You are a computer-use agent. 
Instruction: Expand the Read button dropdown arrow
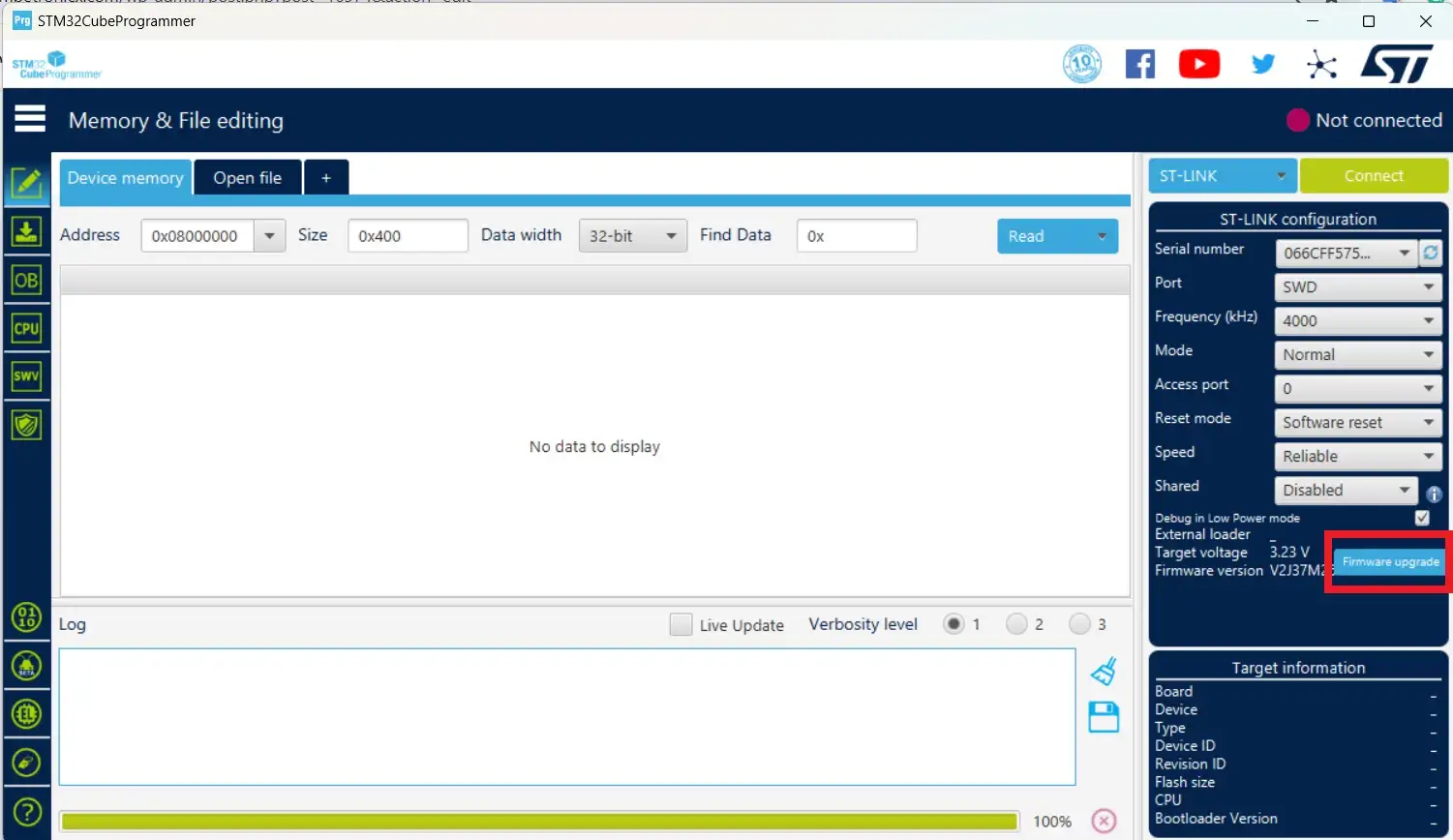[1102, 236]
